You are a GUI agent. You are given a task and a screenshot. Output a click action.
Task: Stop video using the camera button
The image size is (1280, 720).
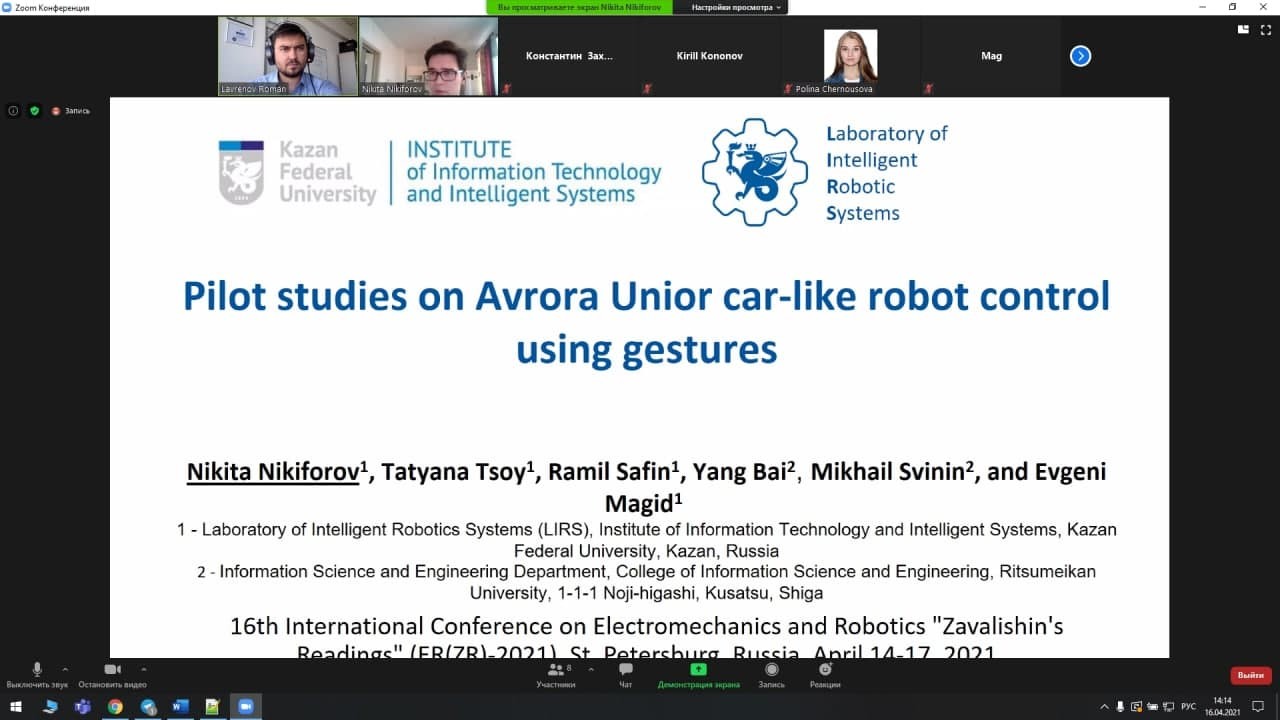[x=112, y=671]
